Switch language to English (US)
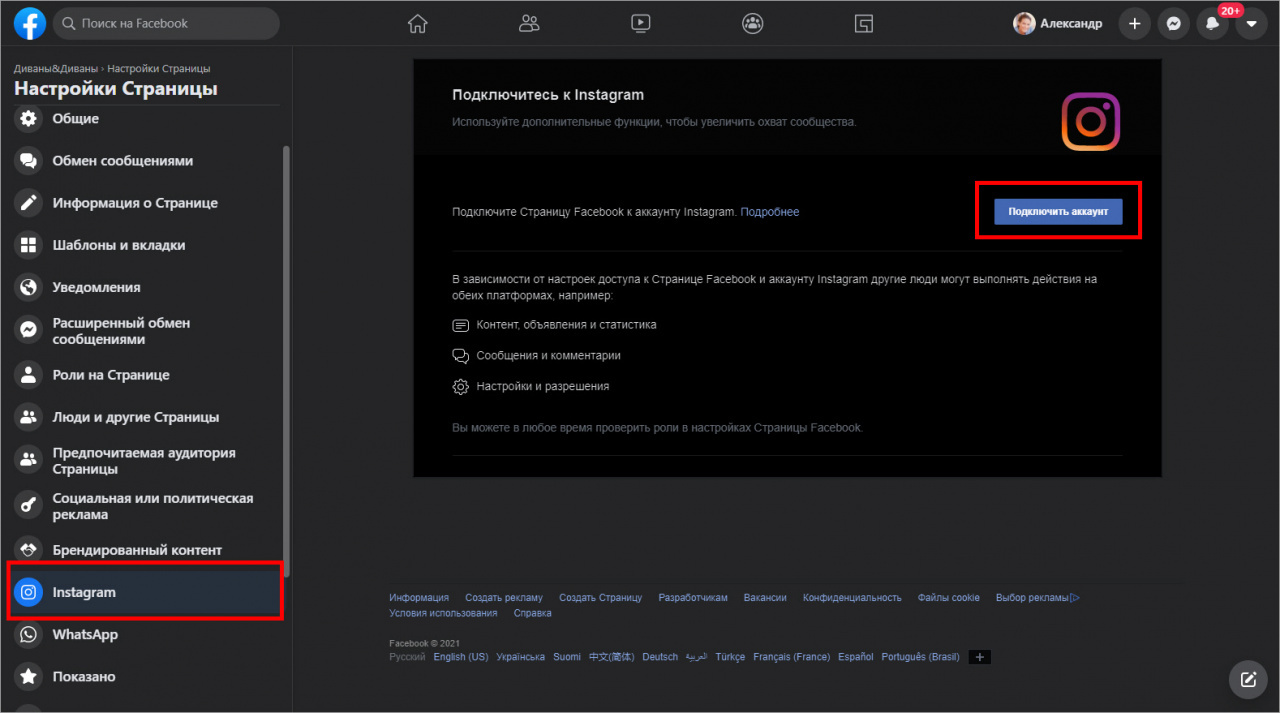1280x713 pixels. (461, 657)
